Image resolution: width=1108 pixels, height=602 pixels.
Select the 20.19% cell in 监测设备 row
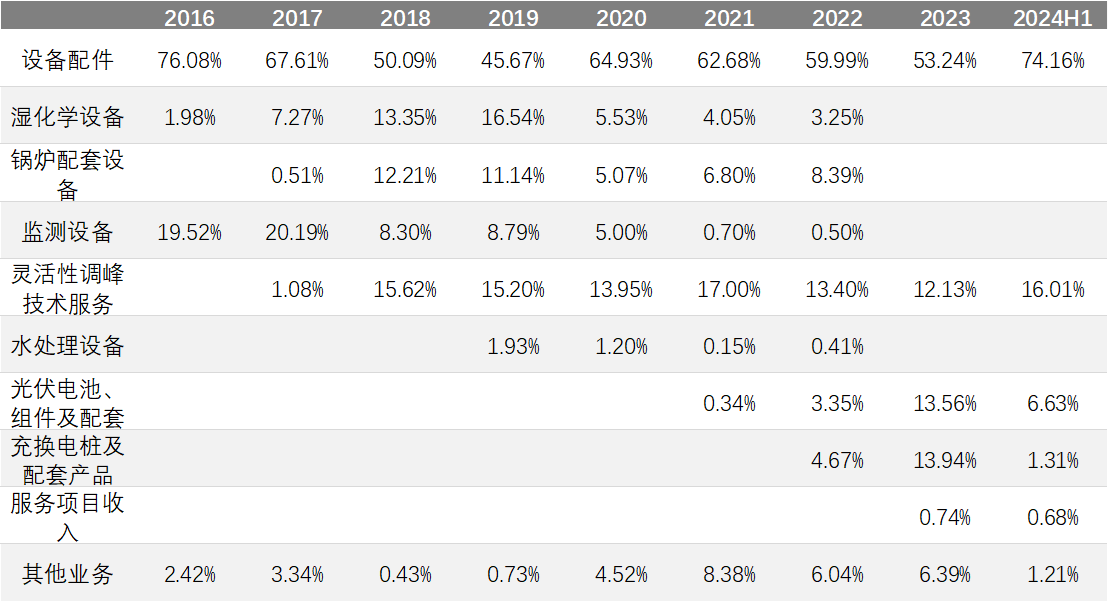click(x=297, y=233)
